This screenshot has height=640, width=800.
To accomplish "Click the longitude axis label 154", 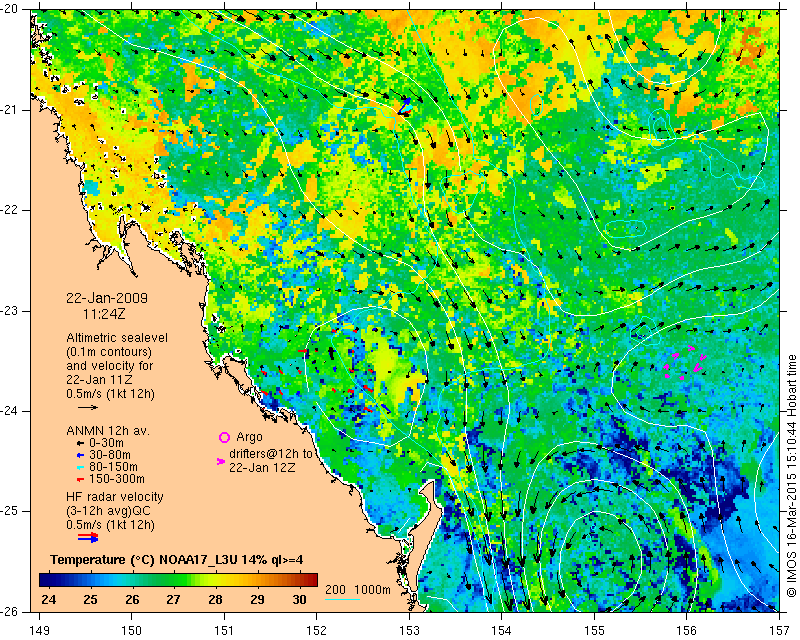I will click(x=502, y=630).
